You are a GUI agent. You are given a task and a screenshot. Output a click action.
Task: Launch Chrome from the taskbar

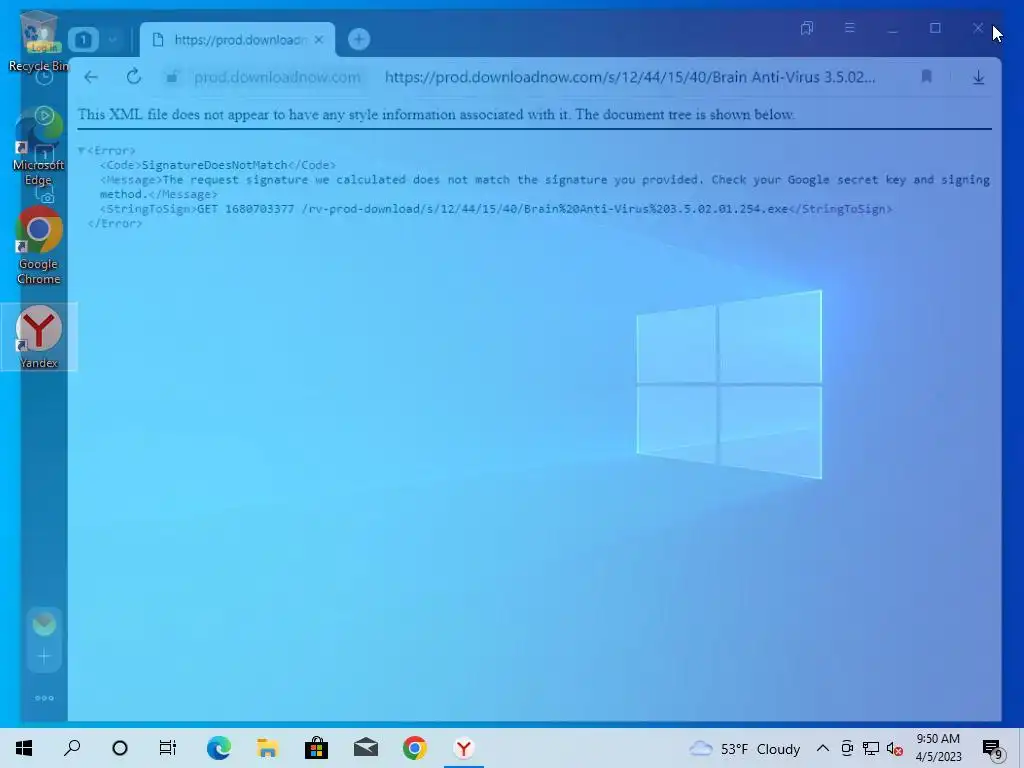click(x=415, y=748)
